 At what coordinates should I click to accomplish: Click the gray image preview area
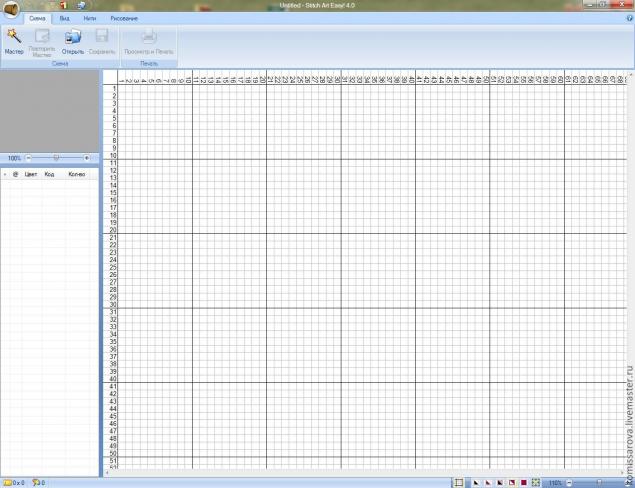(49, 111)
